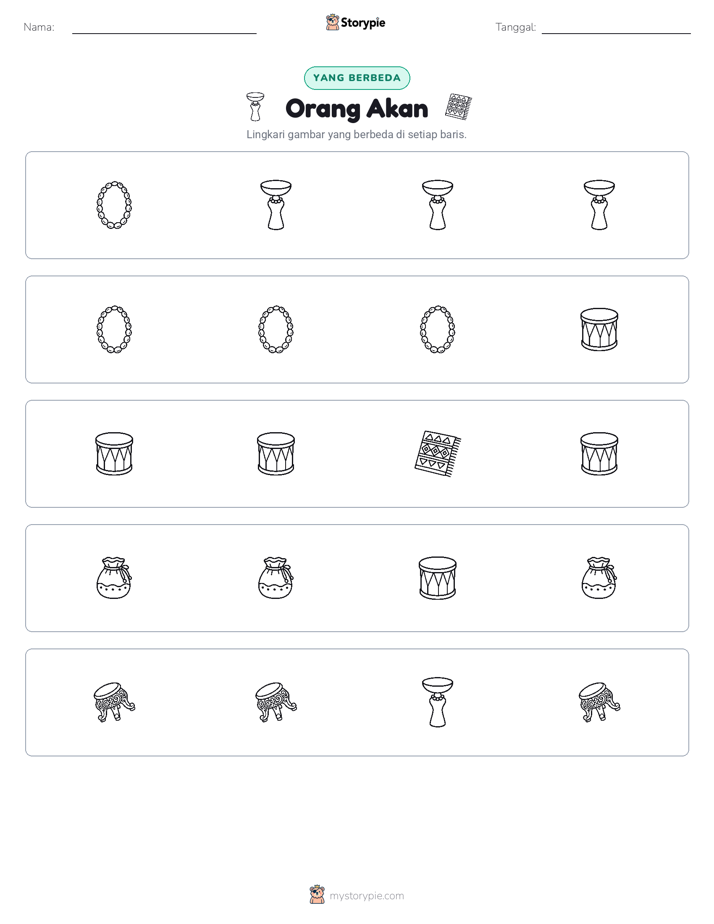Open the mystorypie.com link
The image size is (714, 924).
click(x=366, y=896)
